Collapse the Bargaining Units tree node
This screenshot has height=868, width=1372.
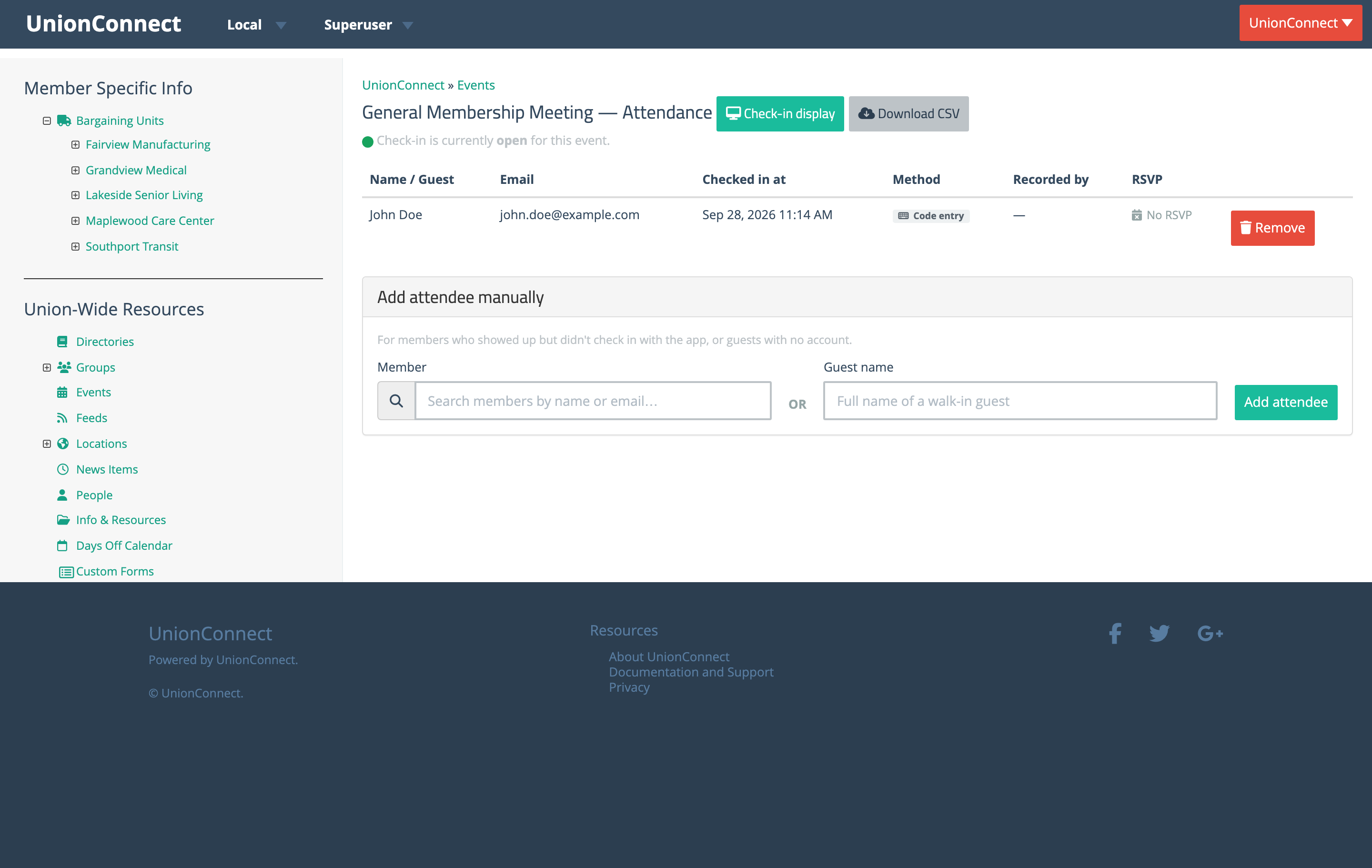point(47,120)
